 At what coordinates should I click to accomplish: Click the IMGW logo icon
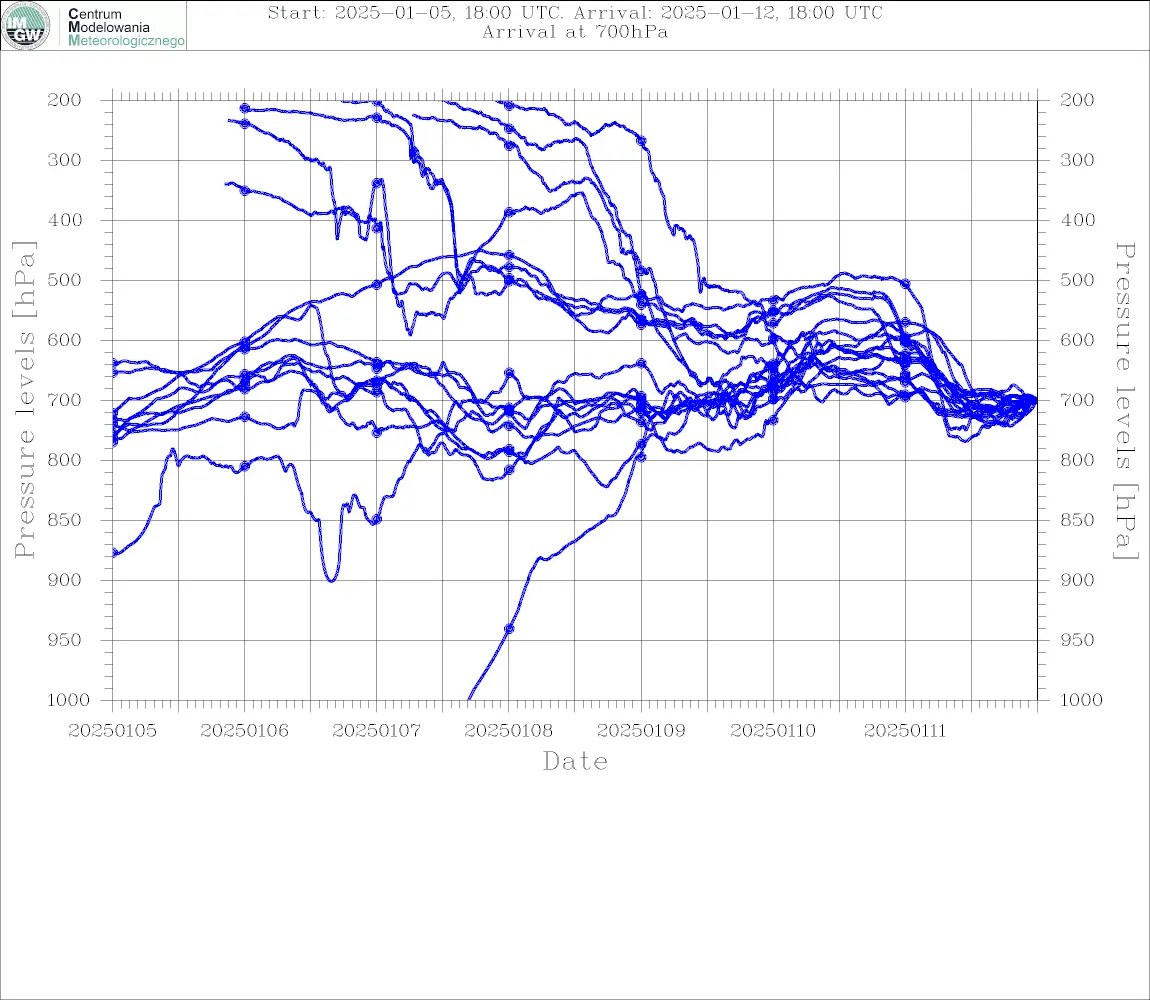26,26
